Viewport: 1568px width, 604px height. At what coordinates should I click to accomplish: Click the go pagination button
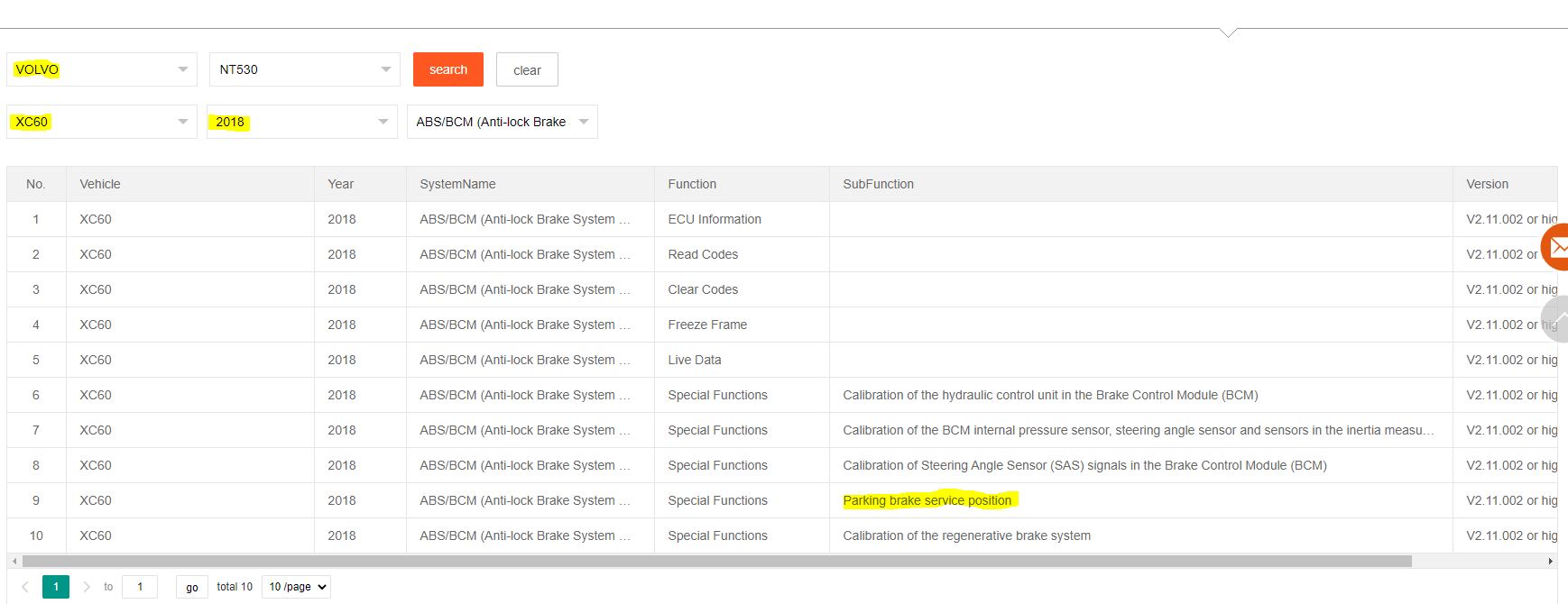[x=192, y=587]
